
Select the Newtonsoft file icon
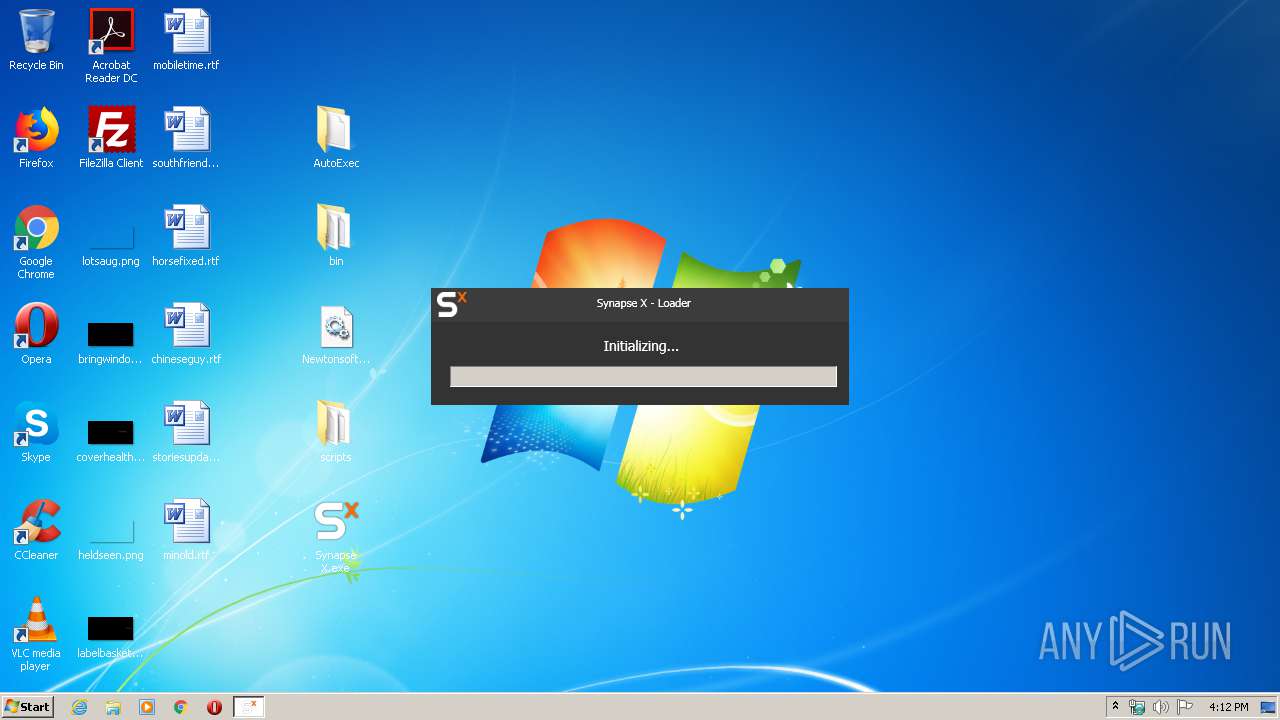pos(336,334)
